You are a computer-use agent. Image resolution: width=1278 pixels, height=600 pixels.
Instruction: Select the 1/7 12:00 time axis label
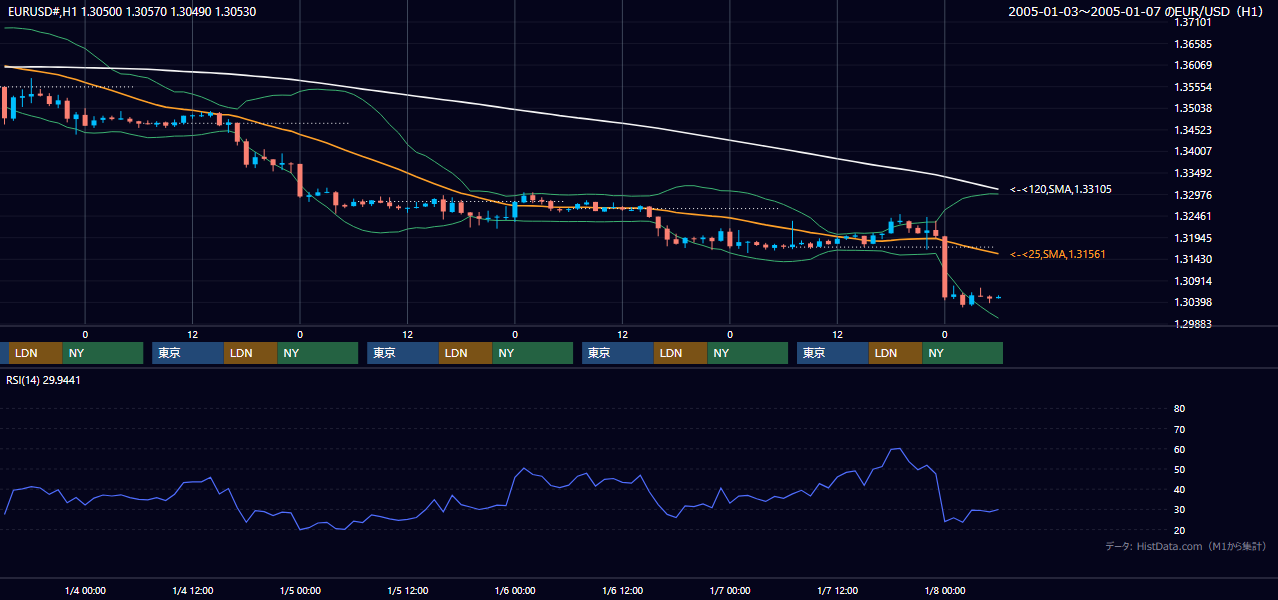pos(837,590)
